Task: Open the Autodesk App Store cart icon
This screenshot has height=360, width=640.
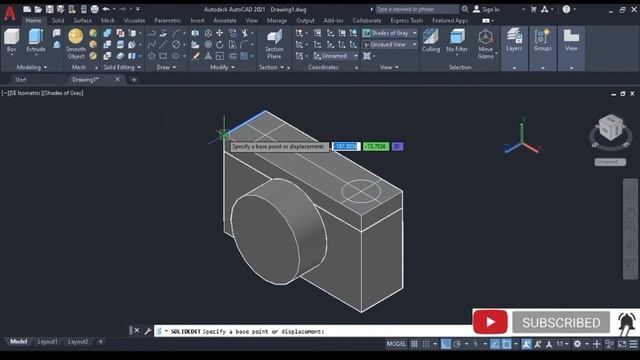Action: click(x=533, y=9)
